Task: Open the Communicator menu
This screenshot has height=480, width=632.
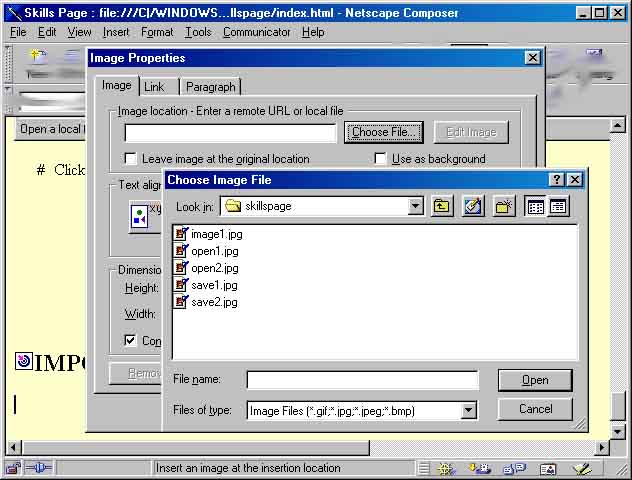Action: coord(256,32)
